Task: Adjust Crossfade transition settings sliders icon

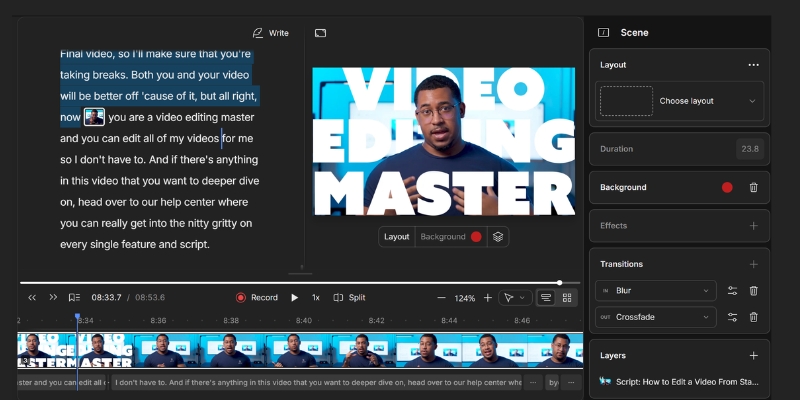Action: pyautogui.click(x=732, y=317)
